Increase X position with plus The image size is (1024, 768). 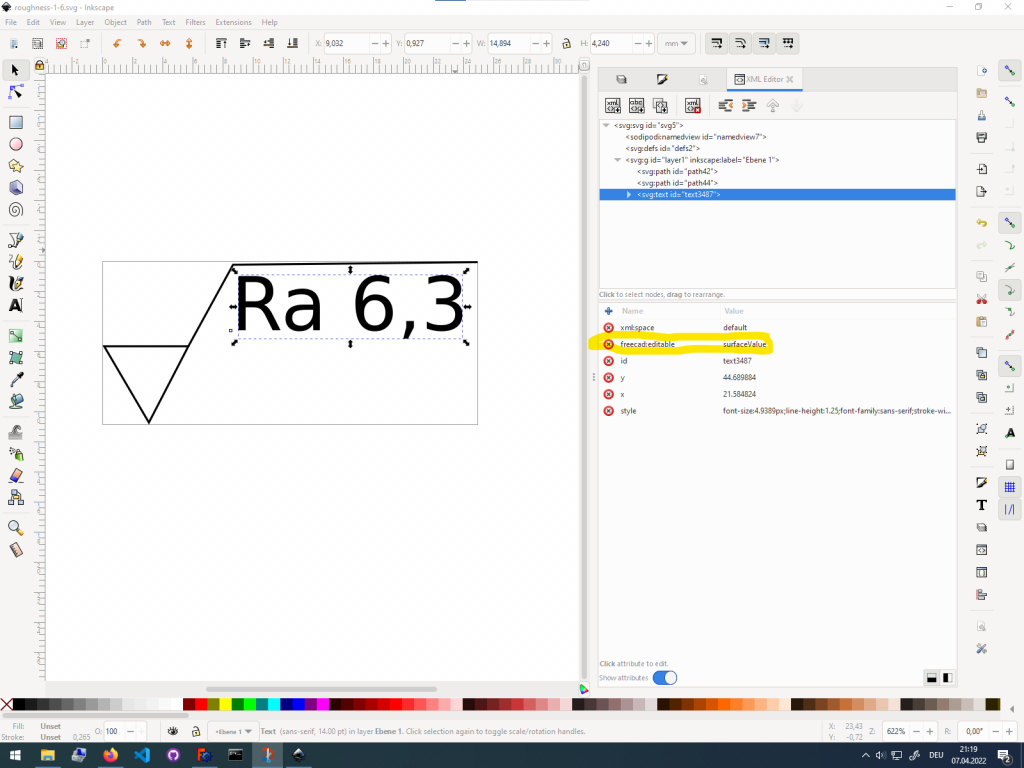pos(386,43)
